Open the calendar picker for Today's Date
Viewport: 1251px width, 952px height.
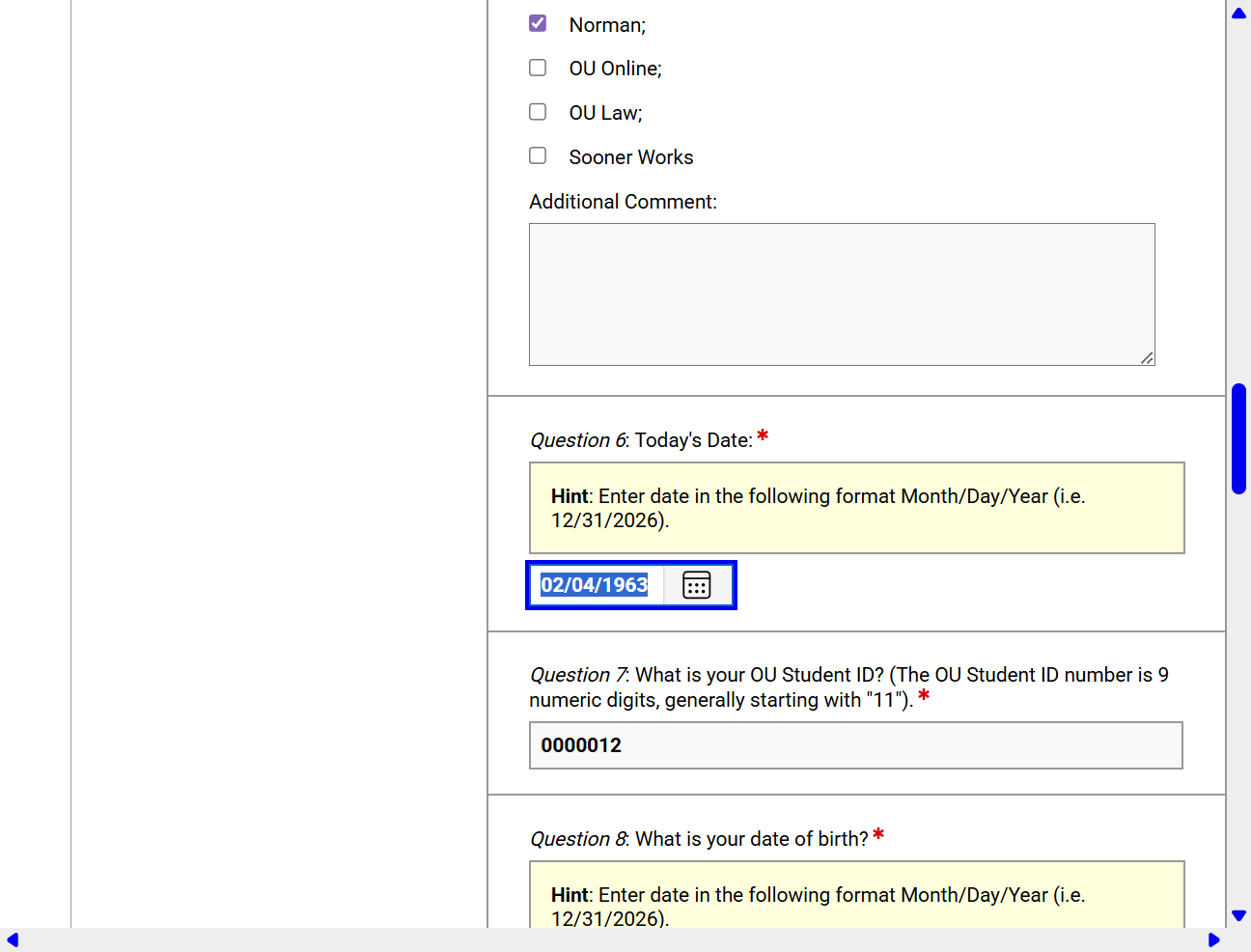pos(696,585)
